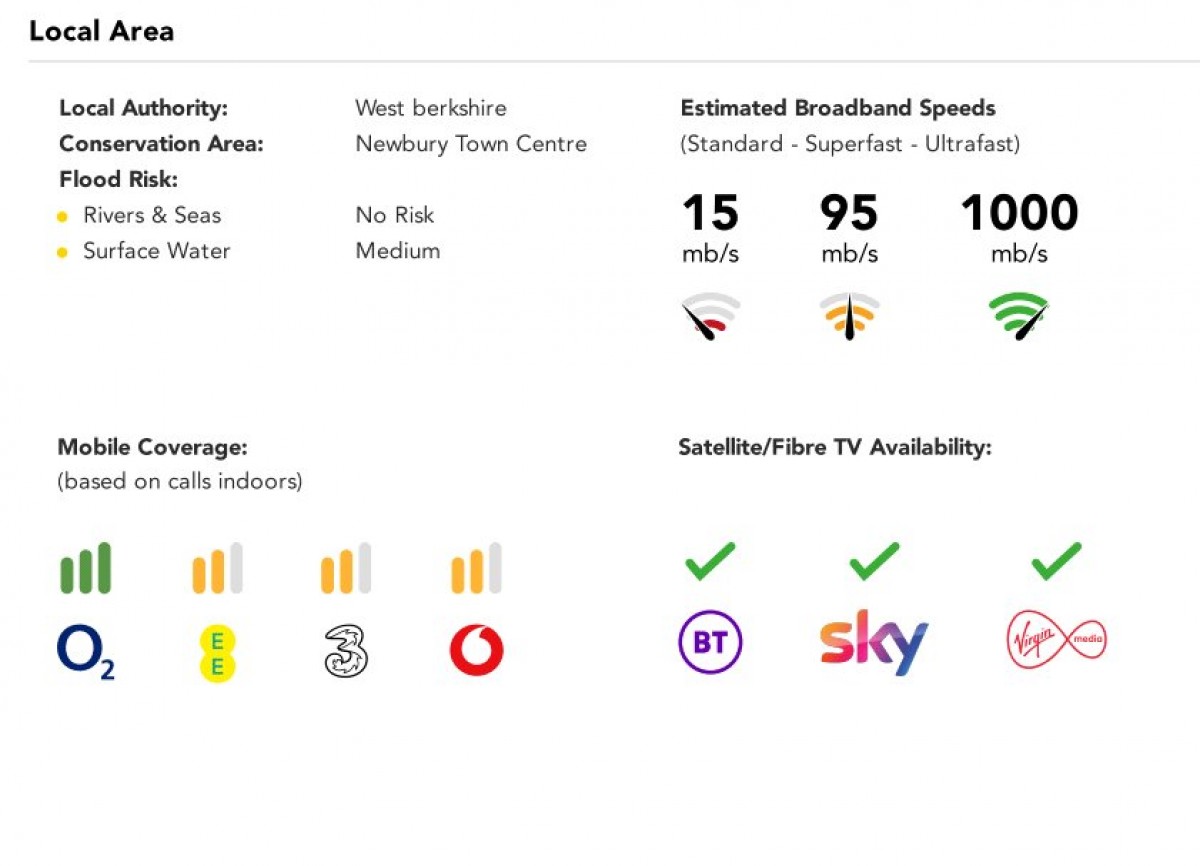Click the orange signal bars above Vodafone
Viewport: 1200px width, 866px height.
coord(476,568)
